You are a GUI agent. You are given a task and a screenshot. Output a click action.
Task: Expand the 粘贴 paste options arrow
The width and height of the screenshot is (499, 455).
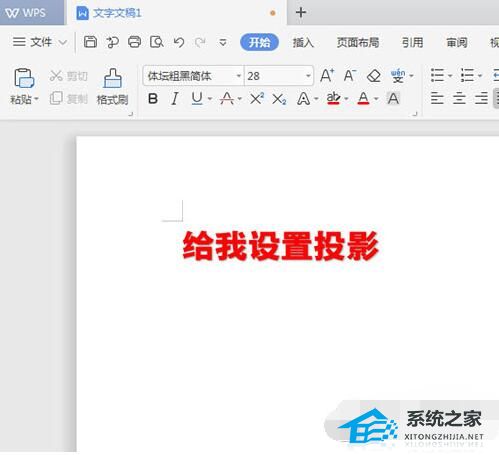pyautogui.click(x=36, y=99)
